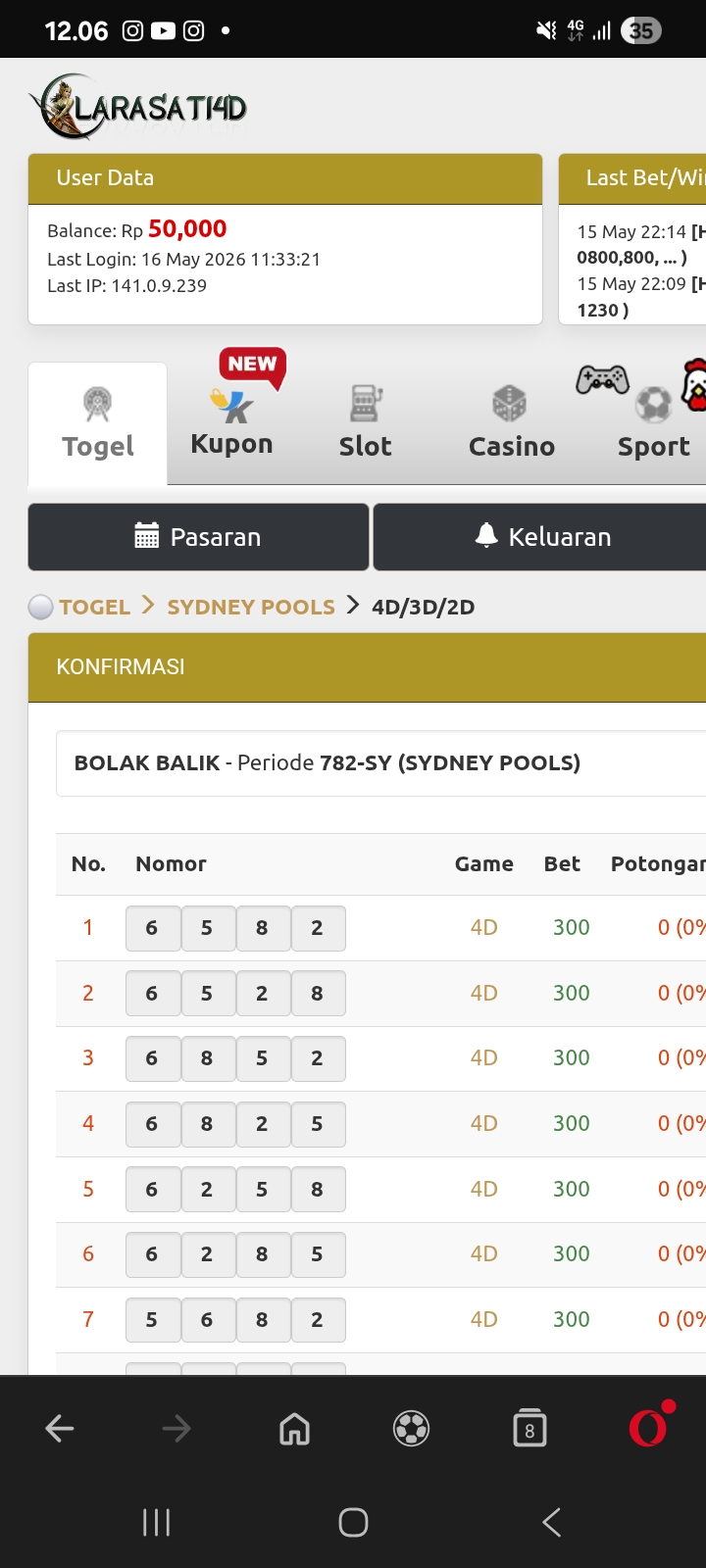Follow the TOGEL breadcrumb link
The width and height of the screenshot is (706, 1568).
[94, 607]
